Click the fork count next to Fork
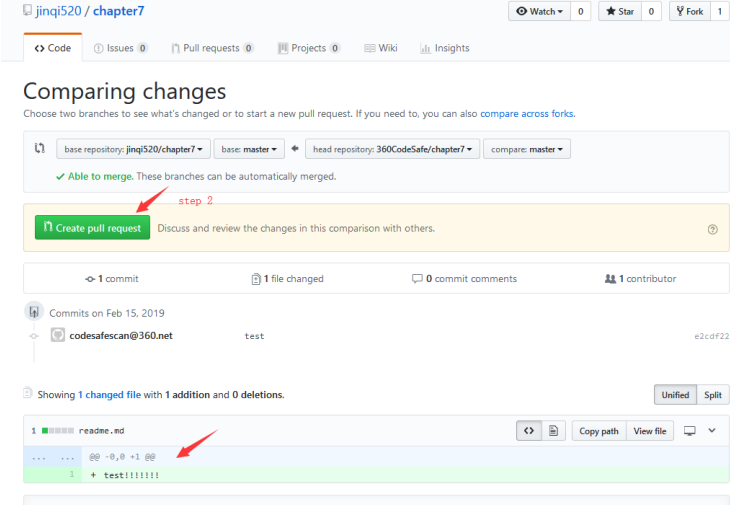 tap(720, 11)
